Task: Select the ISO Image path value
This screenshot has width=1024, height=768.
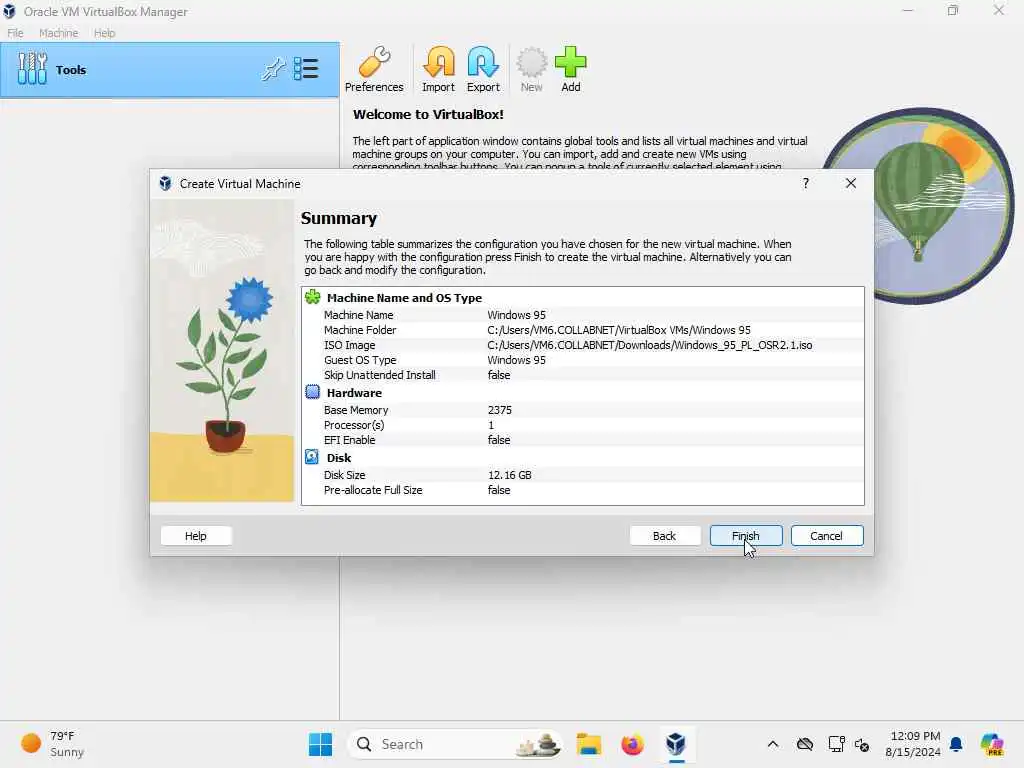Action: point(650,345)
